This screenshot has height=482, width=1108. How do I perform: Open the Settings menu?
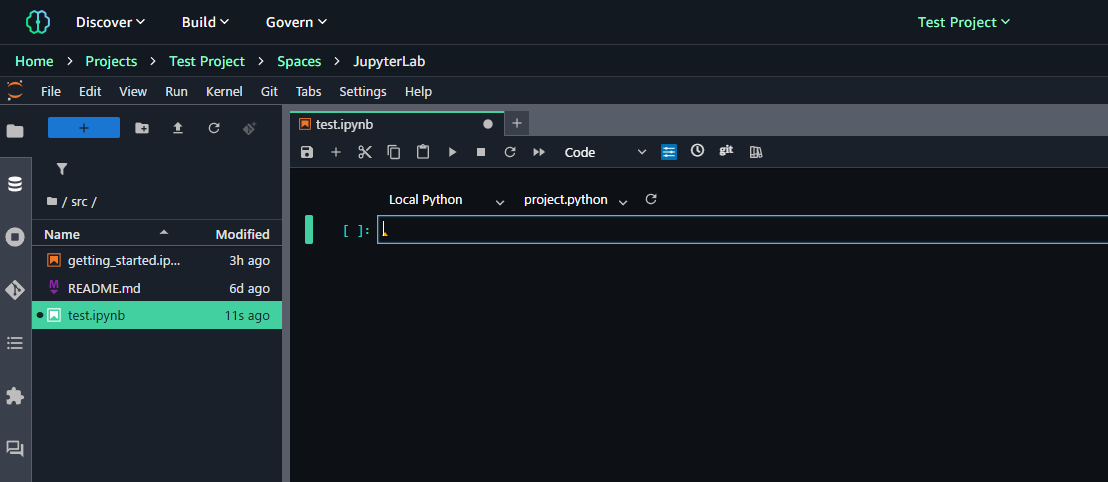click(x=363, y=92)
